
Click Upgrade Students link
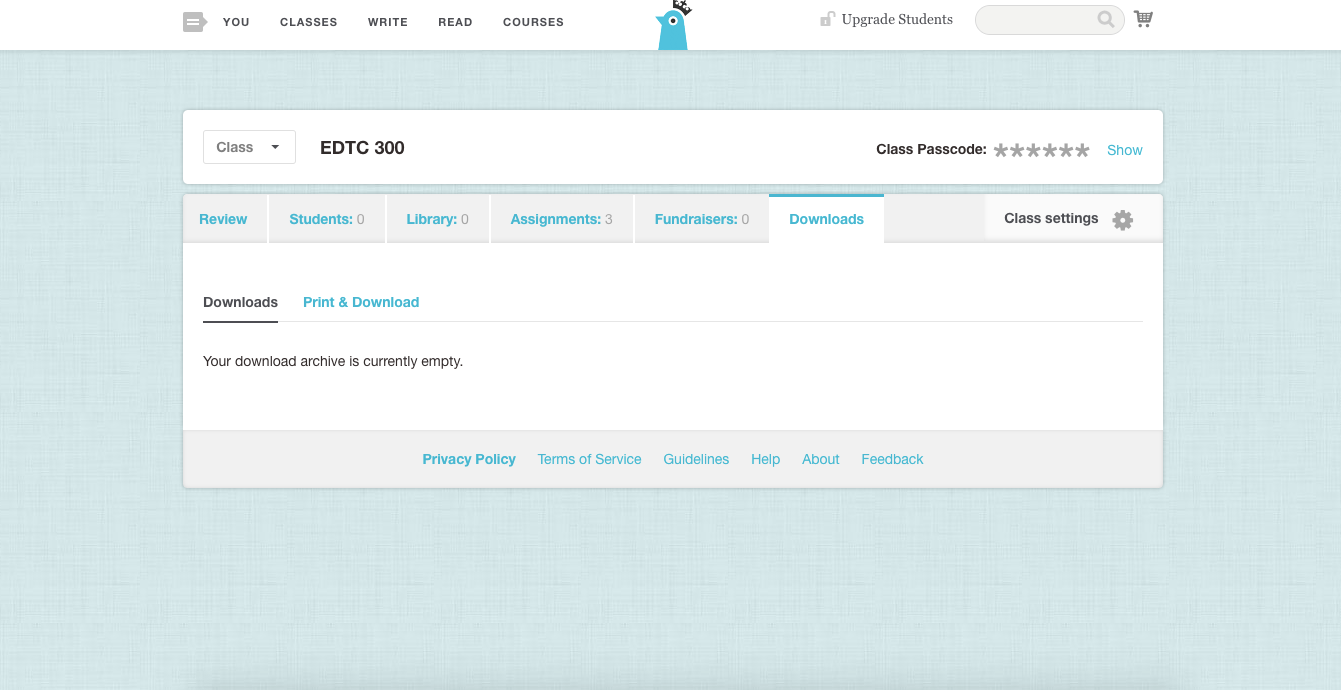pos(897,19)
